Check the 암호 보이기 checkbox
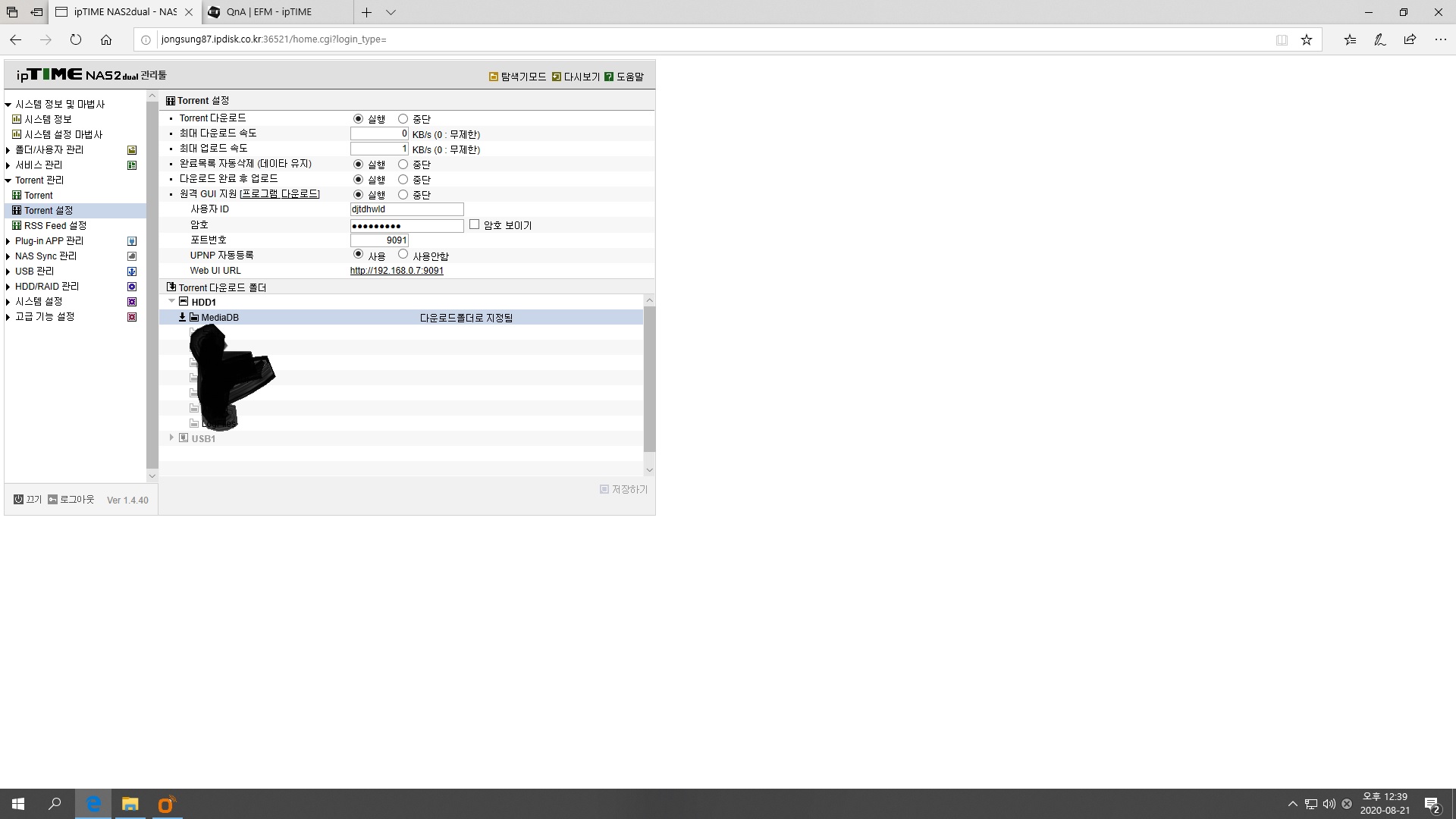This screenshot has width=1456, height=819. (474, 224)
